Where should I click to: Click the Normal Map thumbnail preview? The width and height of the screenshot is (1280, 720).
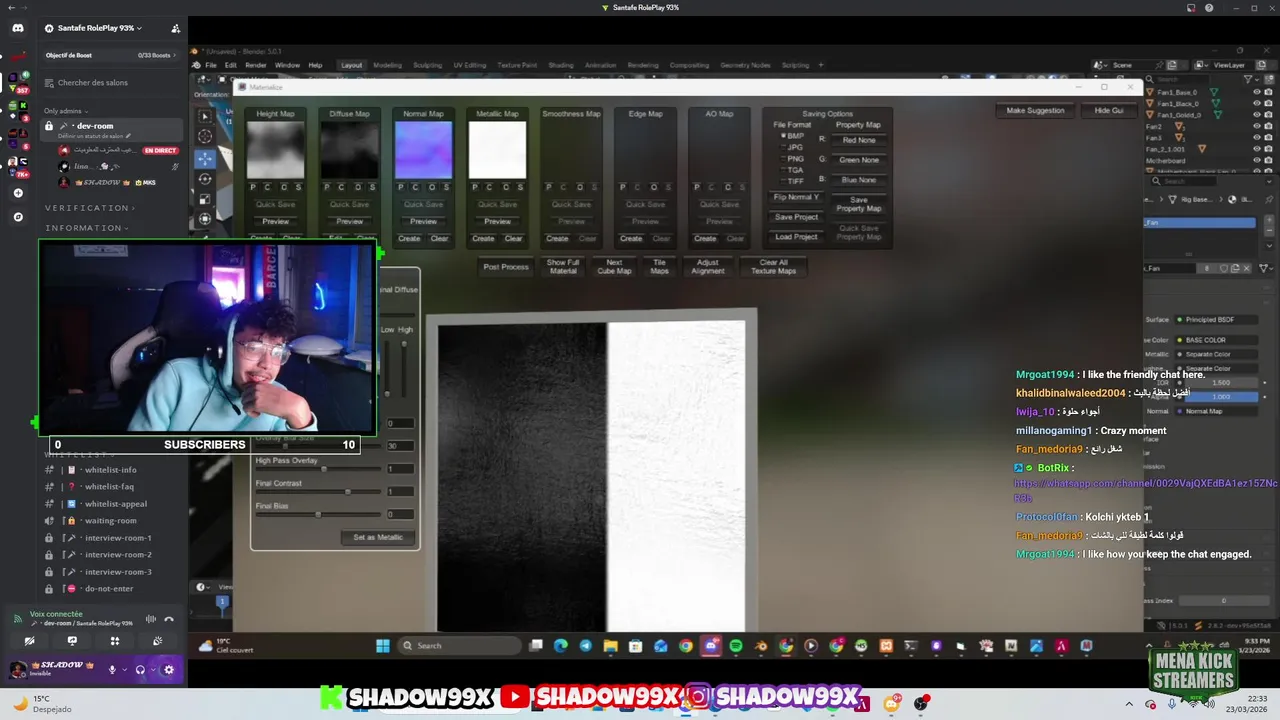coord(423,150)
